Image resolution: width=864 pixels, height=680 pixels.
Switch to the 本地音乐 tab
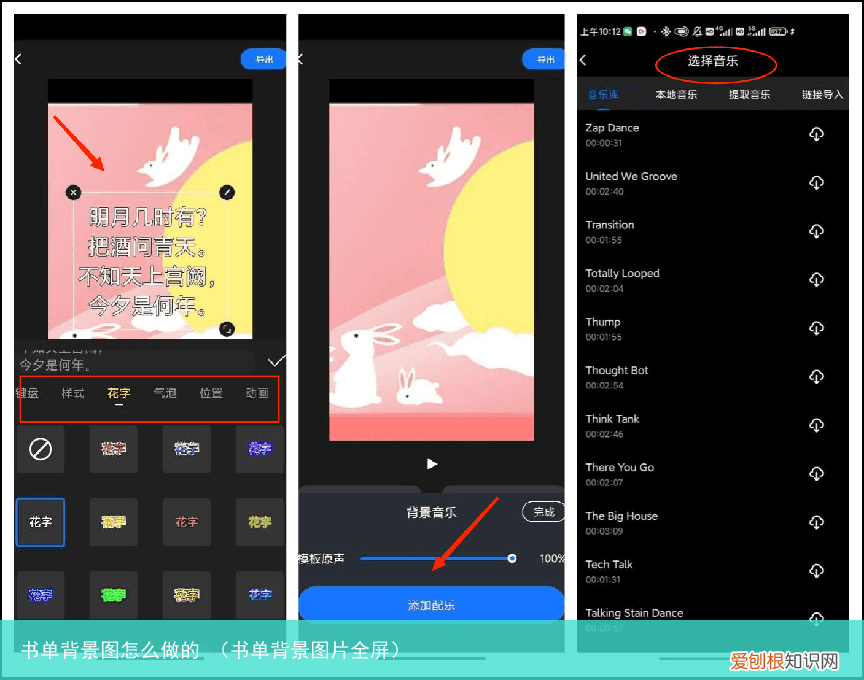(x=676, y=94)
